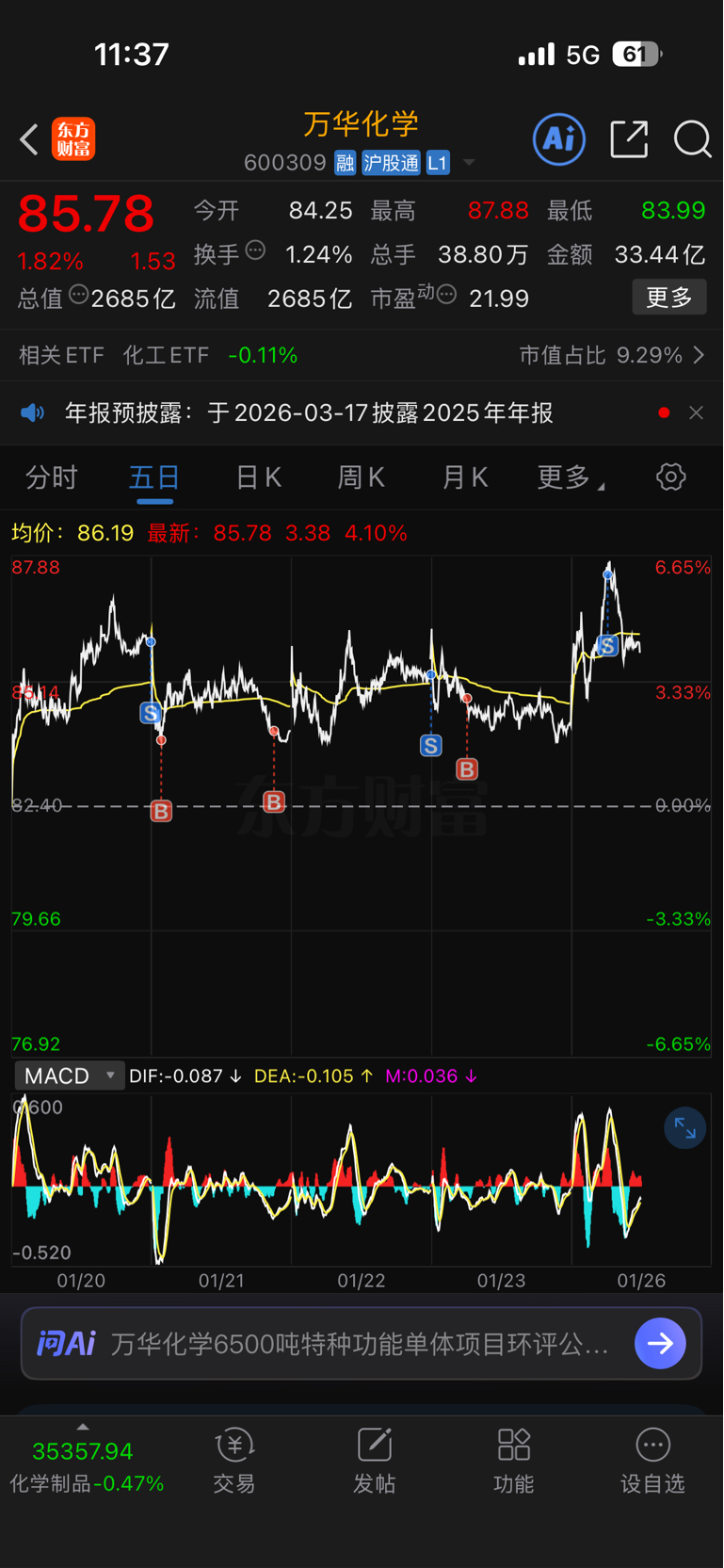
Task: Expand 市值占比 9.29% chevron
Action: point(699,355)
